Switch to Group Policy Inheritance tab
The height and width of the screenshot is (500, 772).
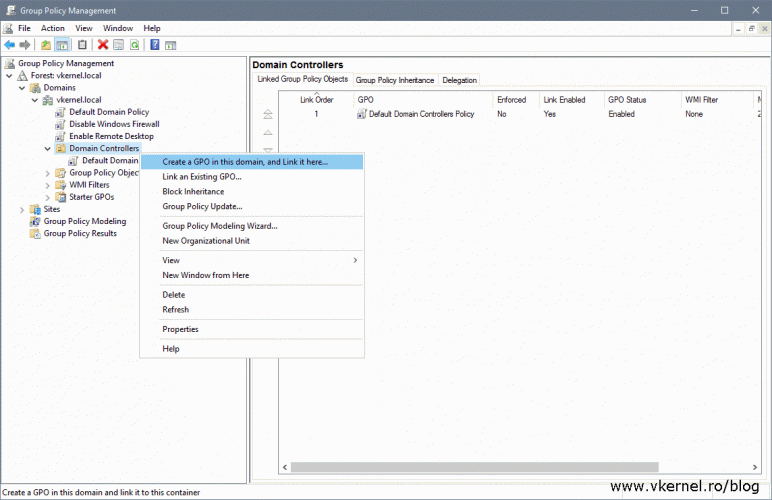[395, 80]
